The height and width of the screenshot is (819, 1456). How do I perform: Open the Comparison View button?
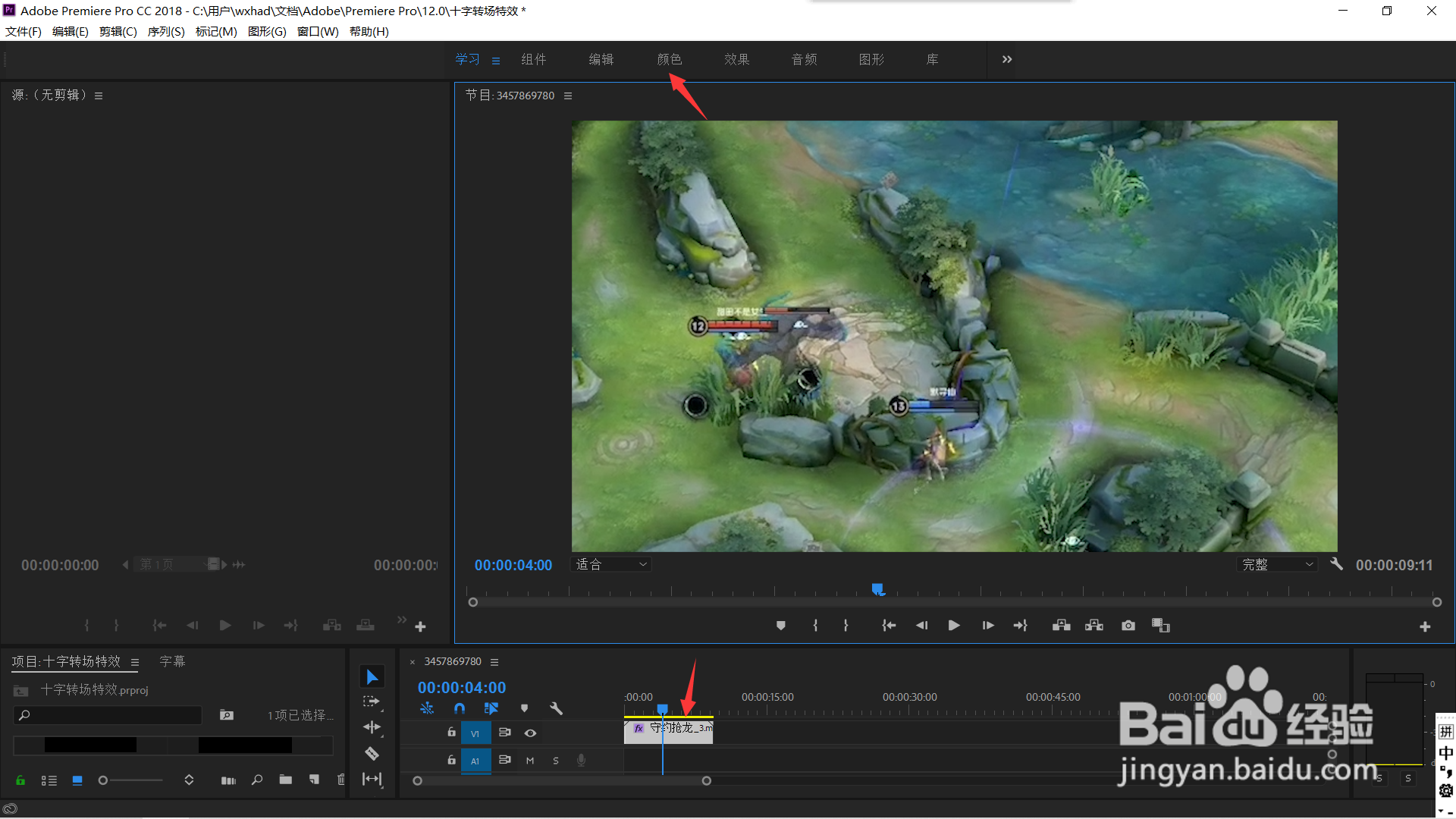(x=1161, y=626)
